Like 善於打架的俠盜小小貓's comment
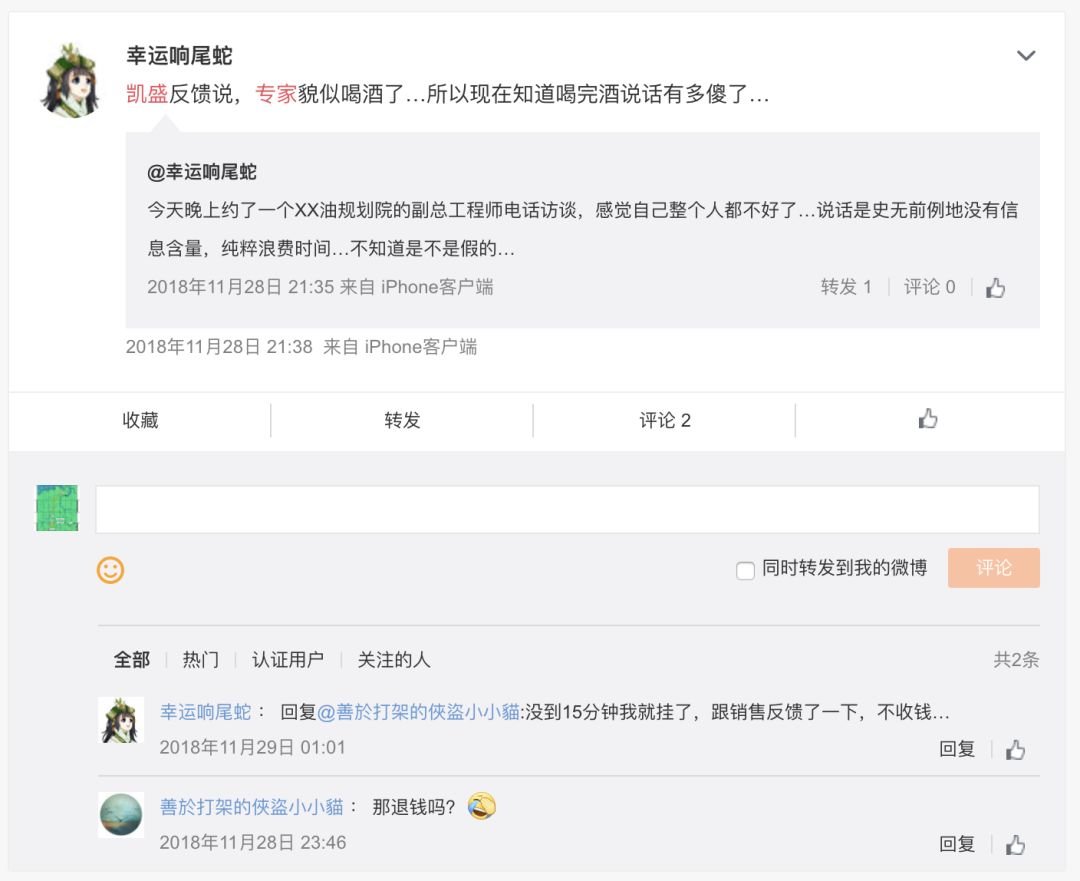 coord(1016,843)
